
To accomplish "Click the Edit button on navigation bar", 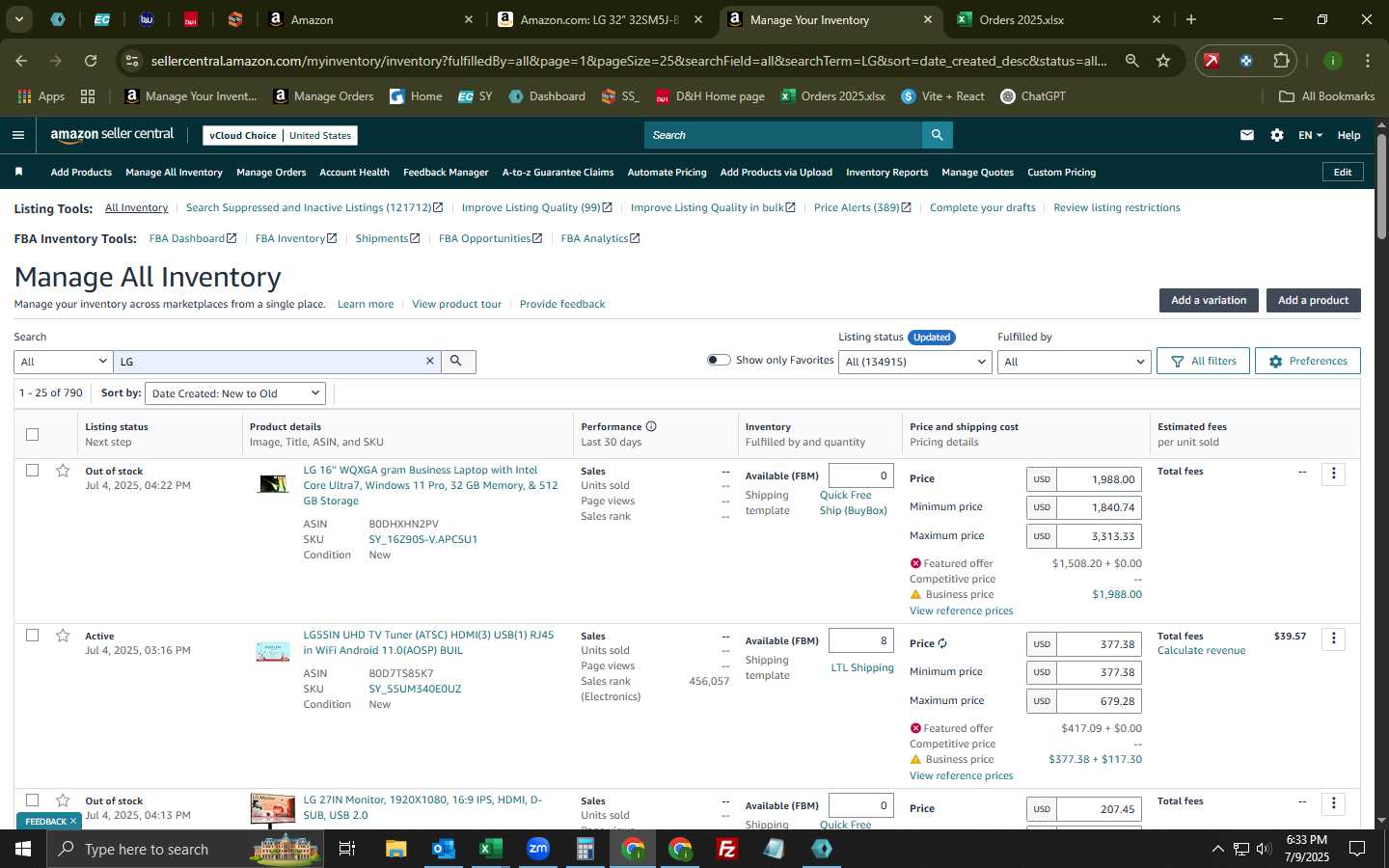I will coord(1342,172).
